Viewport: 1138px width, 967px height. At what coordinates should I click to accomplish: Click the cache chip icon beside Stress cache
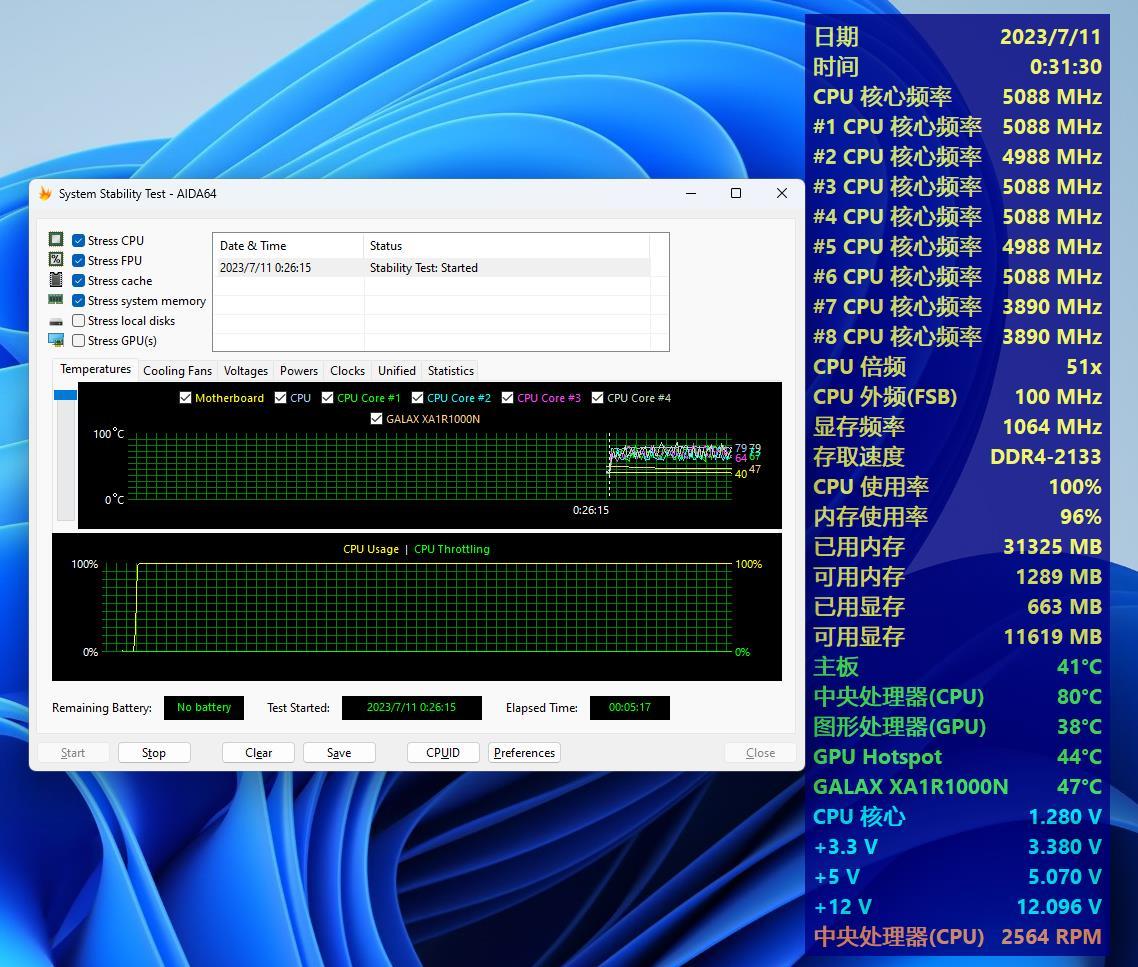(56, 280)
